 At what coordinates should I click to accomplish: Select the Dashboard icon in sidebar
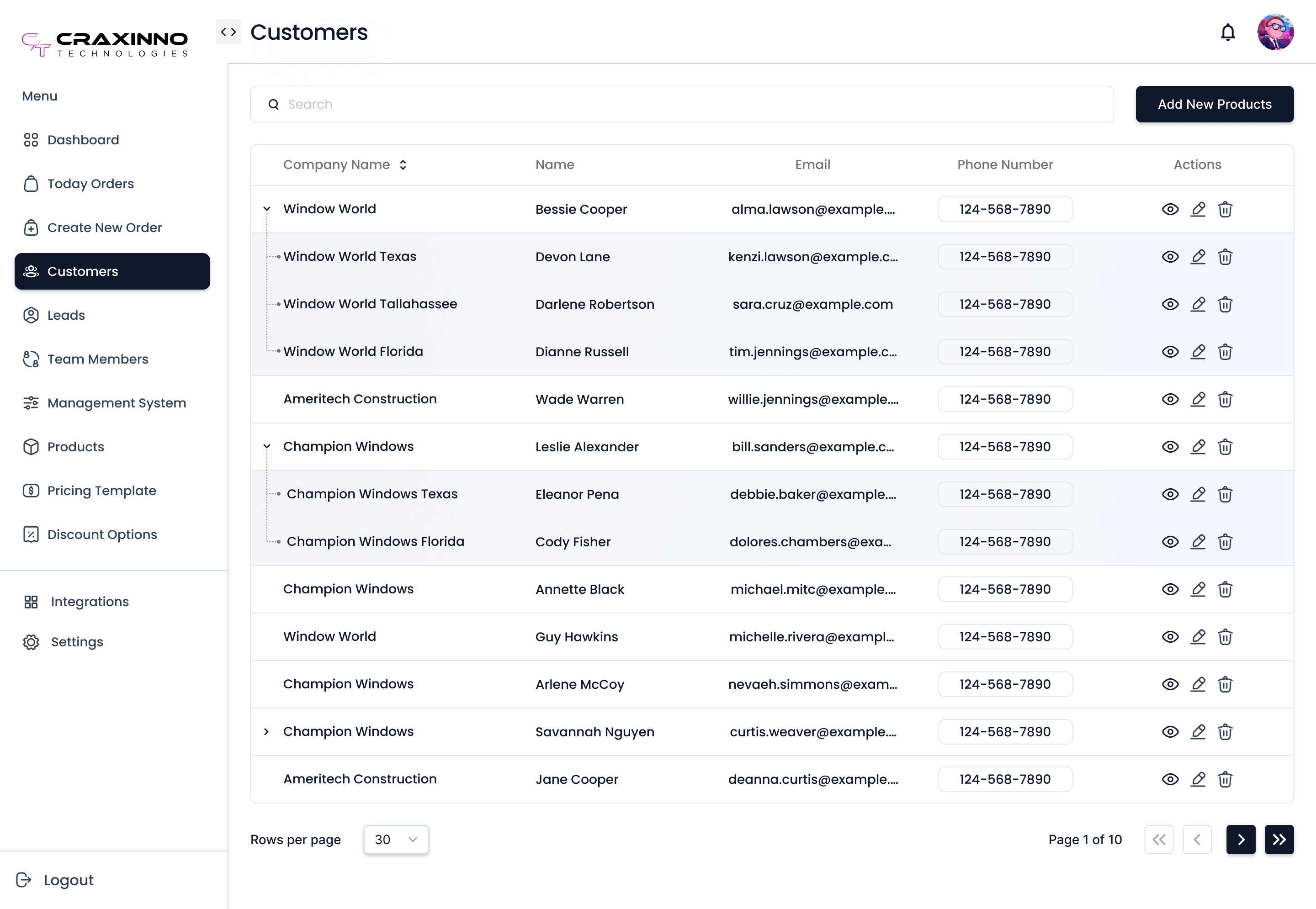[31, 139]
